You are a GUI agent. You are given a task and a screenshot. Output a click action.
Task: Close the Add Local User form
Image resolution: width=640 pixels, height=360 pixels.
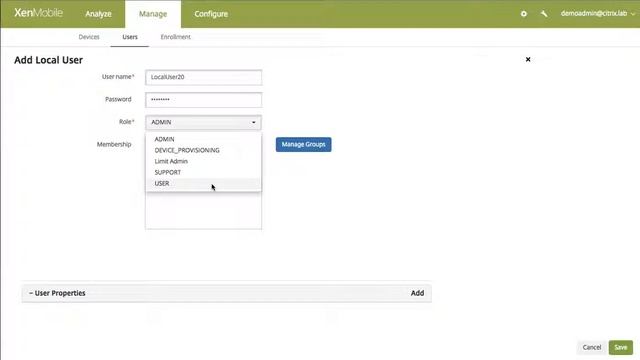tap(528, 60)
